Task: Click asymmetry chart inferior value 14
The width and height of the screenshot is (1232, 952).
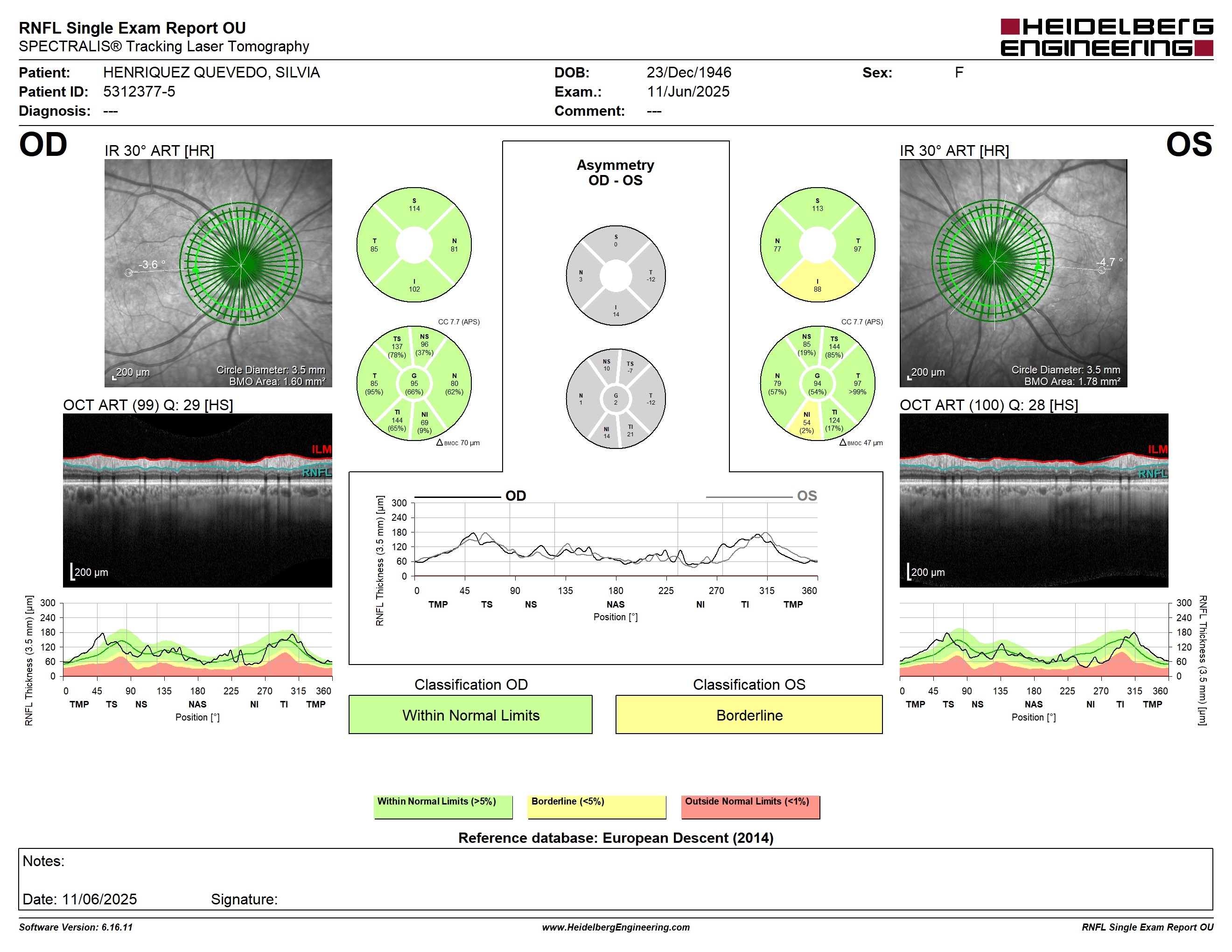Action: tap(616, 314)
